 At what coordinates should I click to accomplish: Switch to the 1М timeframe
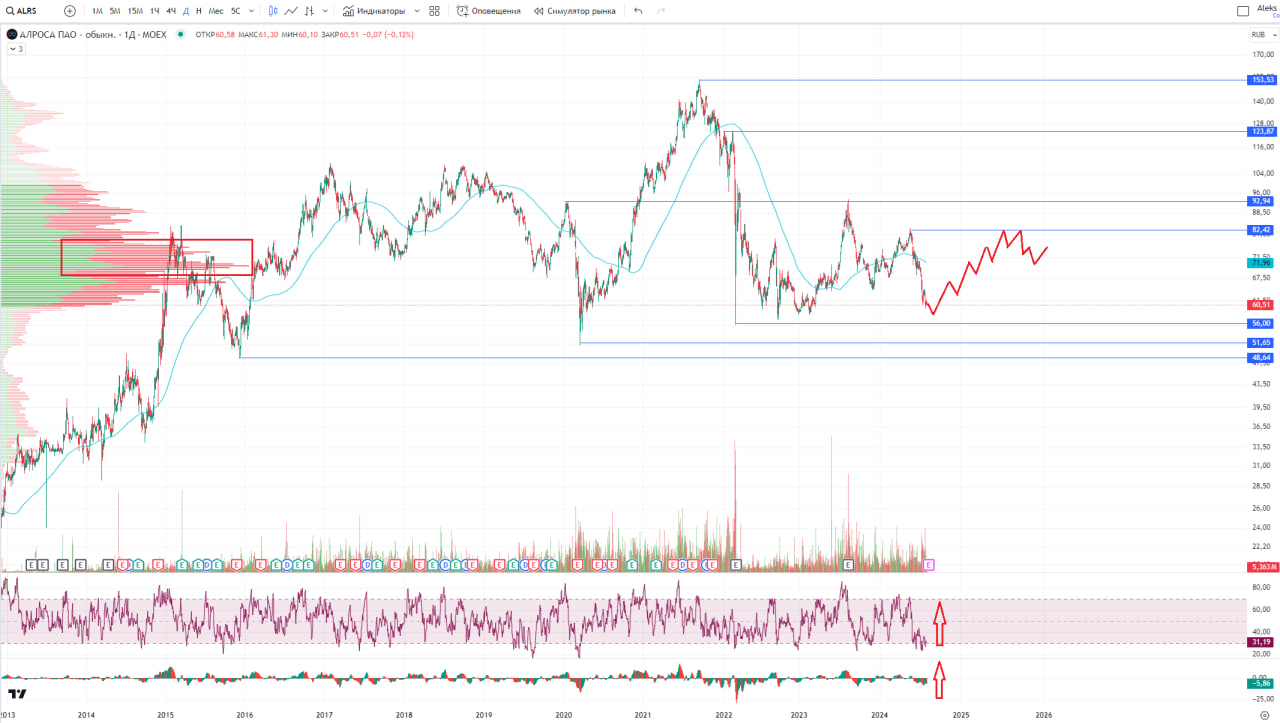(97, 11)
